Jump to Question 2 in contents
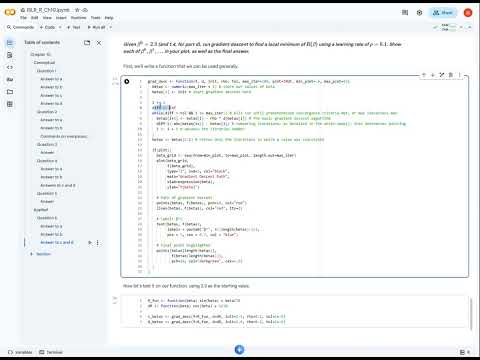 pos(47,112)
